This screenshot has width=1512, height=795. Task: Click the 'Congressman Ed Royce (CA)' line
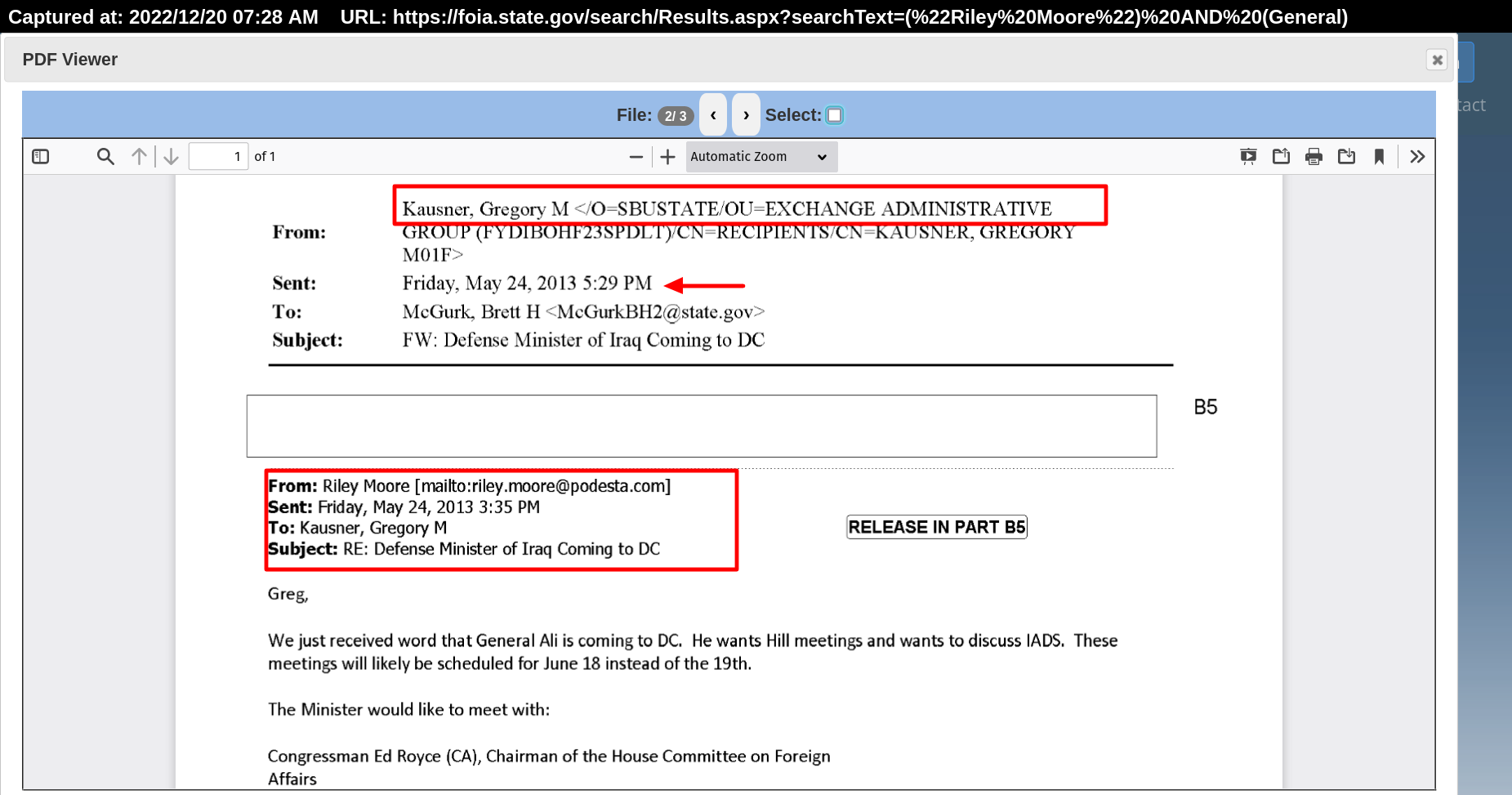pos(549,757)
